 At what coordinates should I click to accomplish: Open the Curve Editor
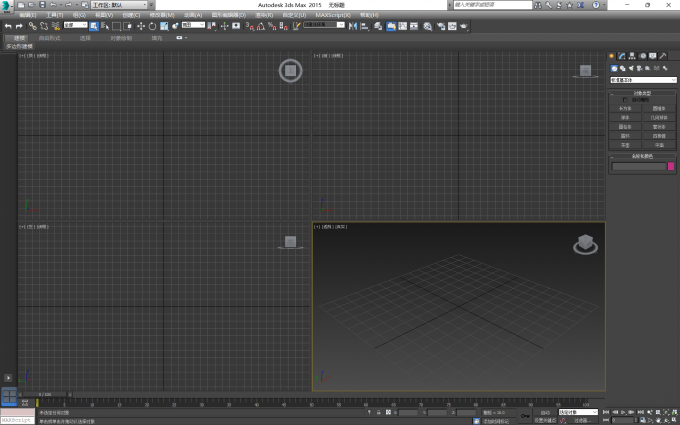point(402,26)
